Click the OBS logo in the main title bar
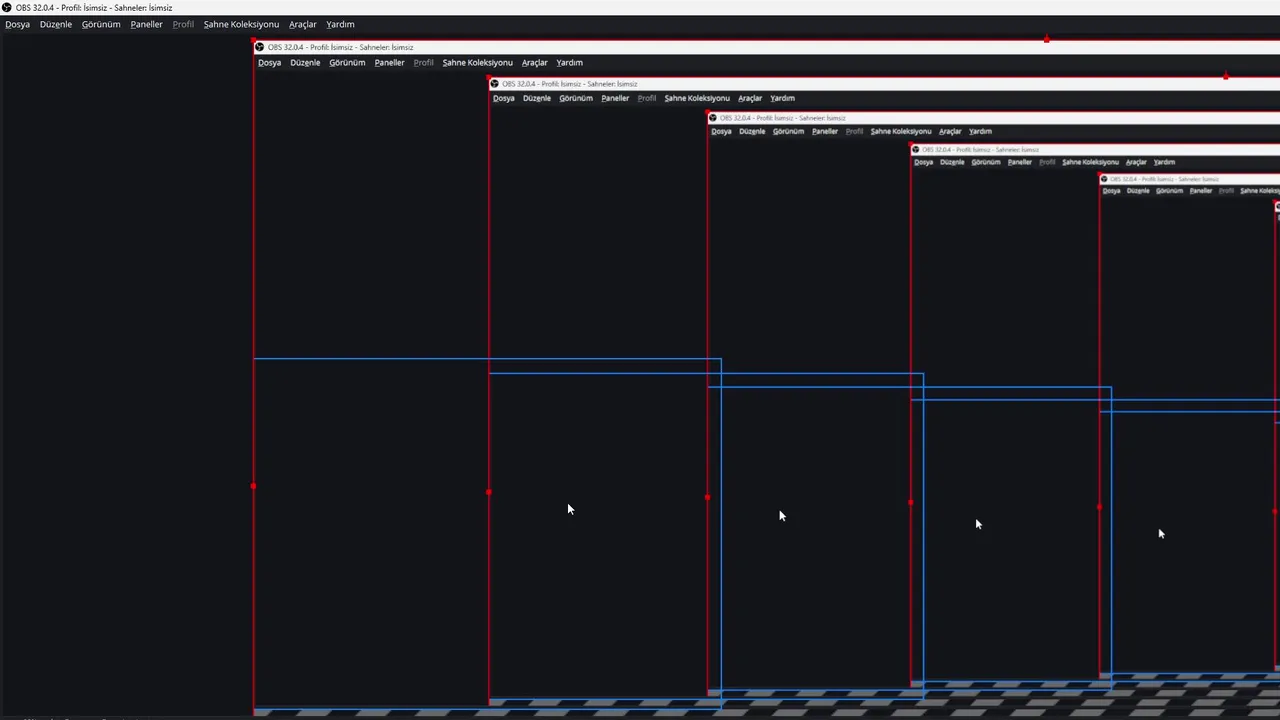1280x720 pixels. [7, 7]
